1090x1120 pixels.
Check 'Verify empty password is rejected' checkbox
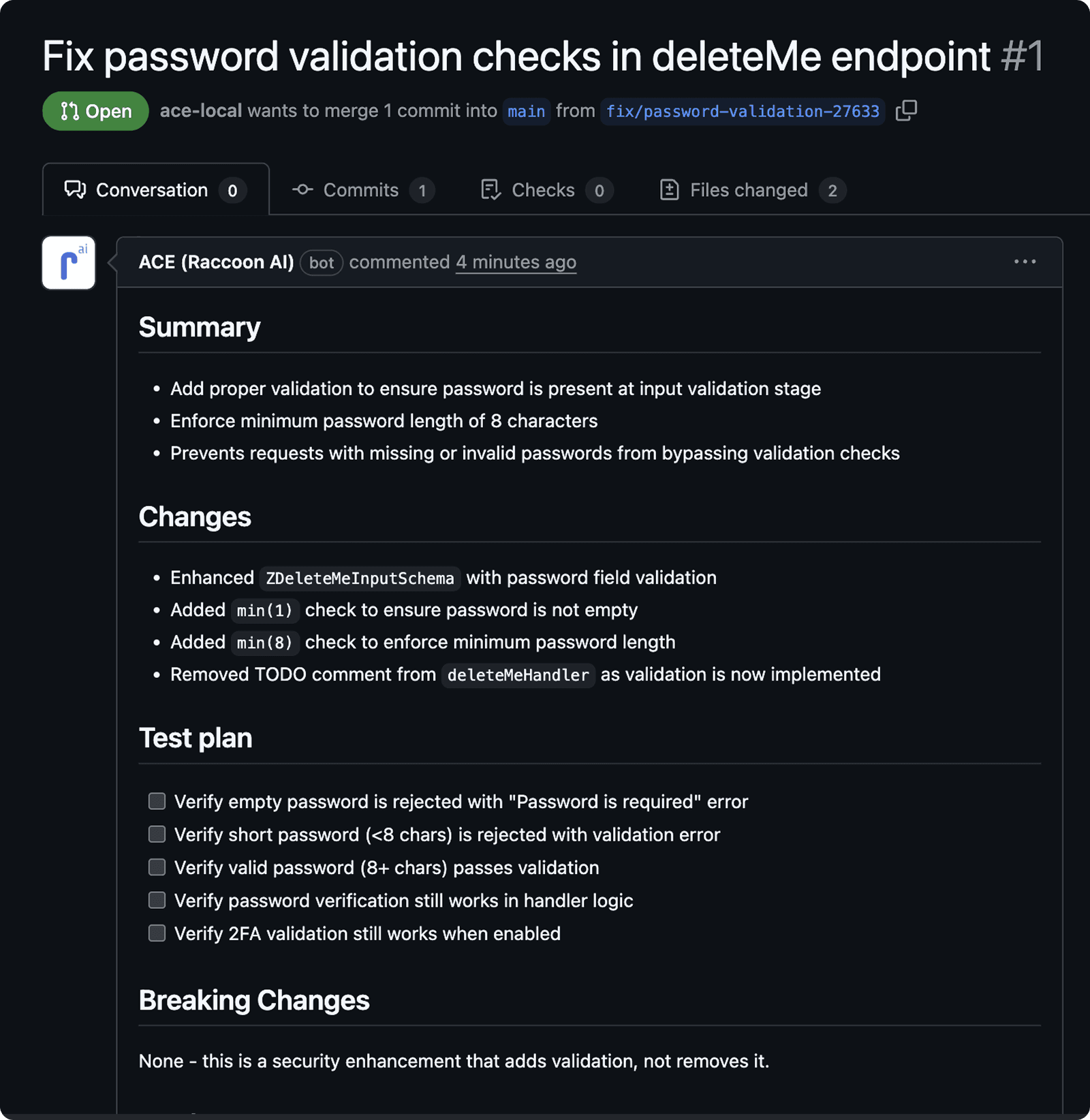pyautogui.click(x=157, y=801)
